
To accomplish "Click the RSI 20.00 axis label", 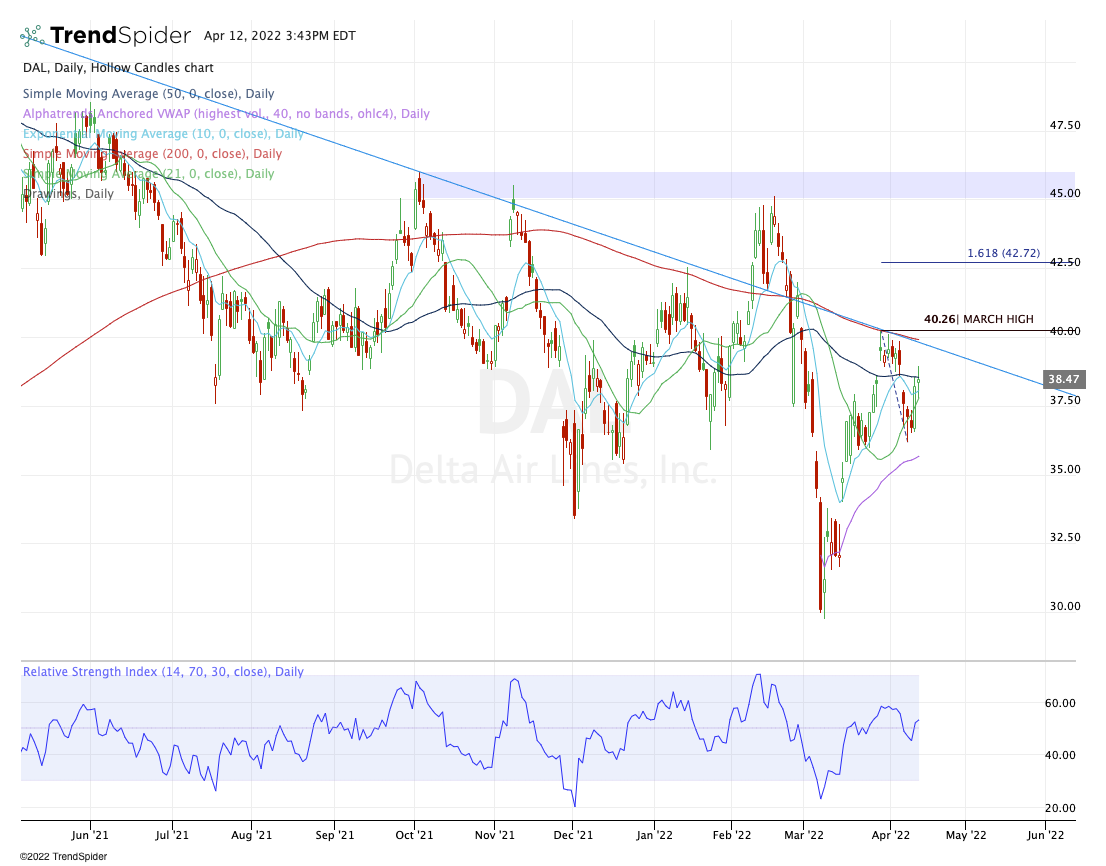I will (x=1059, y=809).
